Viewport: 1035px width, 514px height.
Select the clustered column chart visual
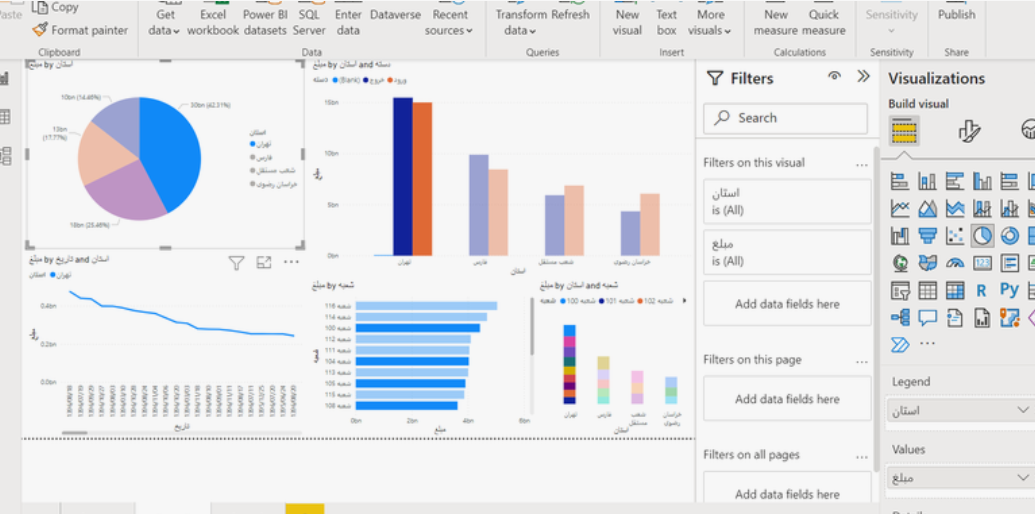click(982, 181)
